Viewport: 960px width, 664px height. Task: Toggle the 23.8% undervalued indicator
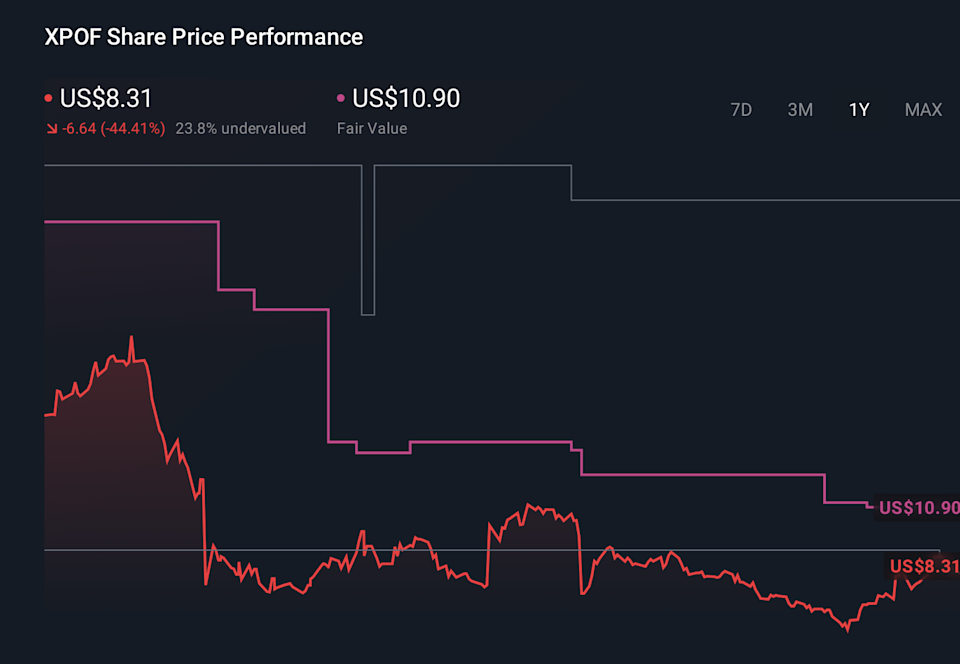click(240, 128)
